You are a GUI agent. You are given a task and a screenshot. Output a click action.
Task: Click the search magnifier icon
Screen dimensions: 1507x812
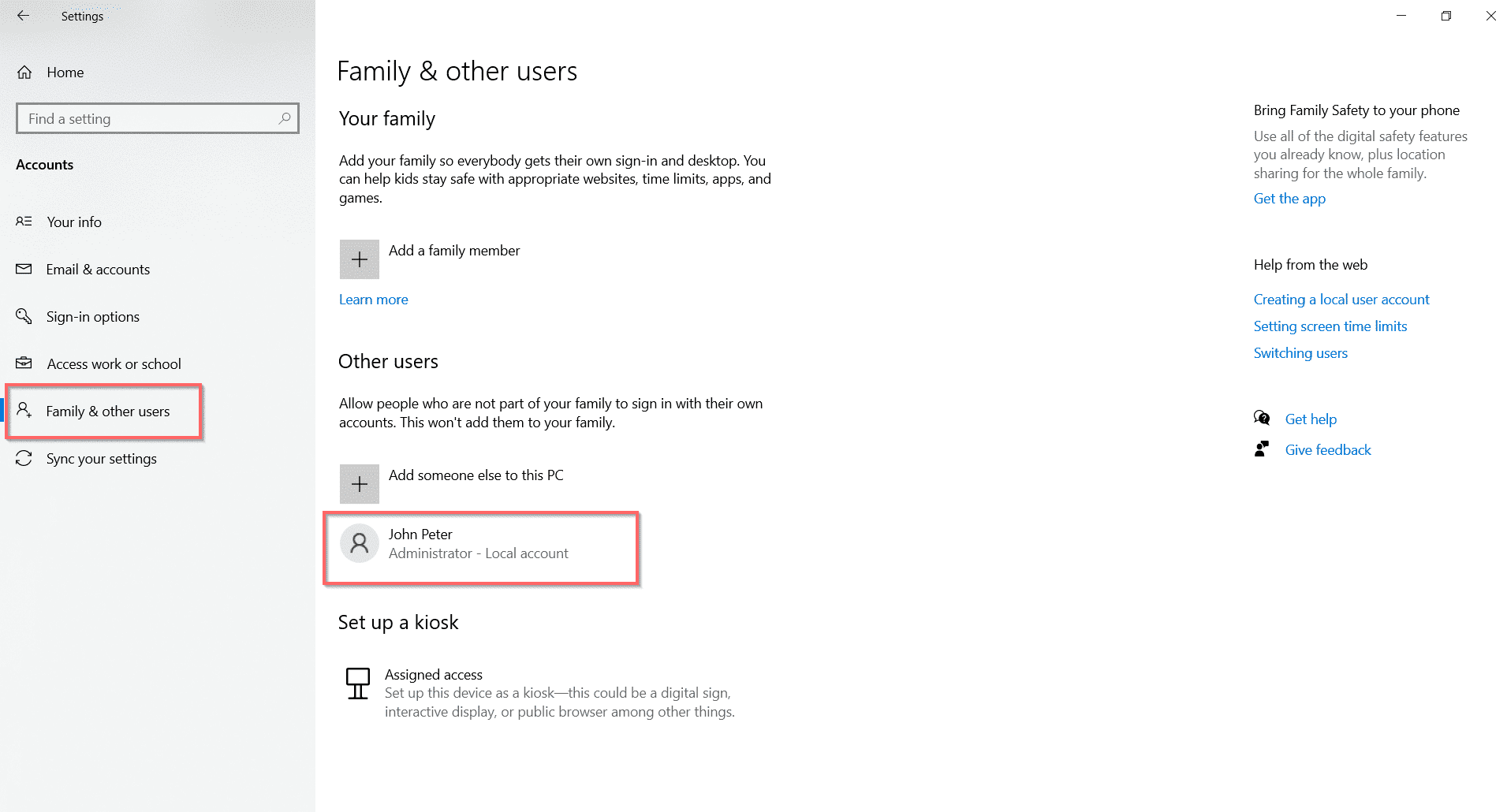click(x=285, y=118)
